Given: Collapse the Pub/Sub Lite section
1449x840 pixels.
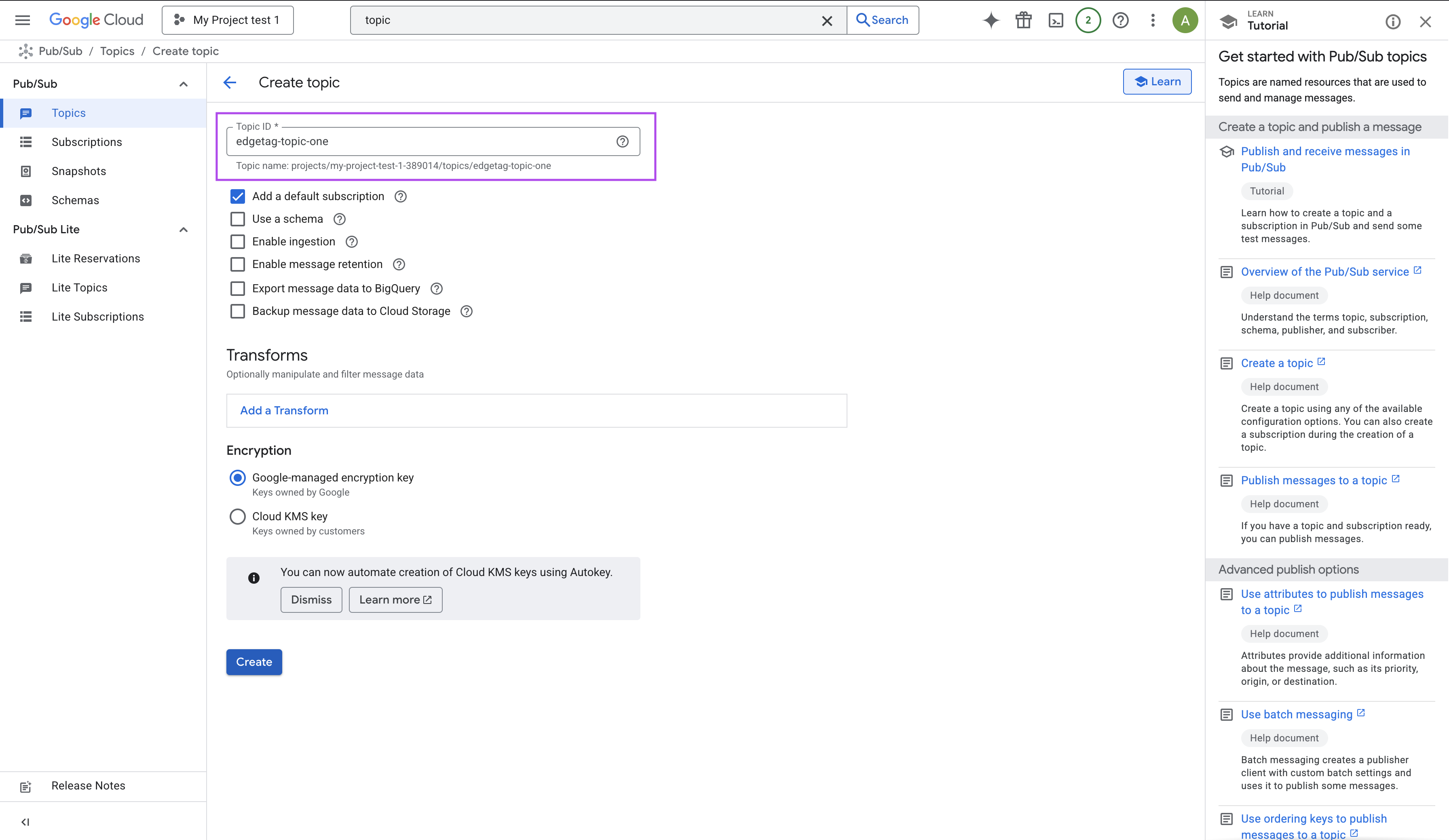Looking at the screenshot, I should tap(184, 230).
